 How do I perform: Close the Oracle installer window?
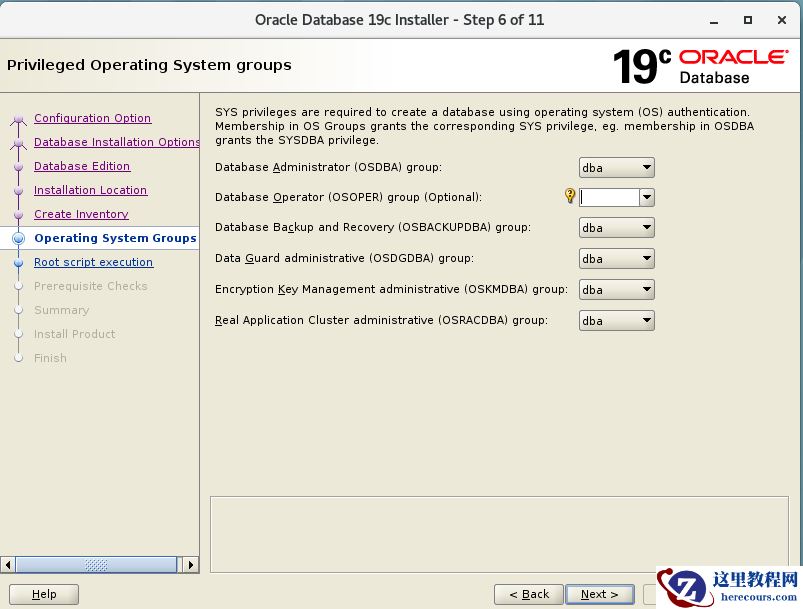781,20
